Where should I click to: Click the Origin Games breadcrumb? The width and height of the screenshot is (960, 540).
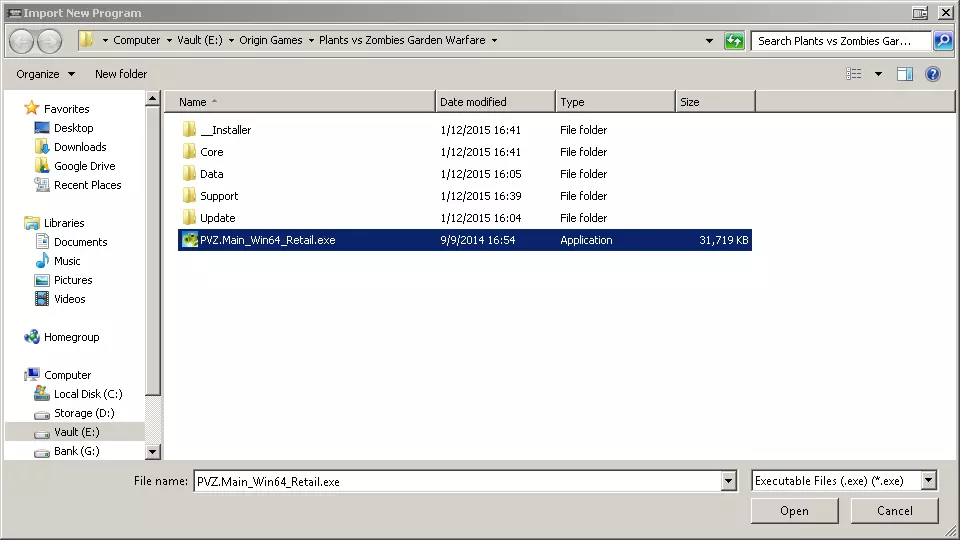click(271, 40)
